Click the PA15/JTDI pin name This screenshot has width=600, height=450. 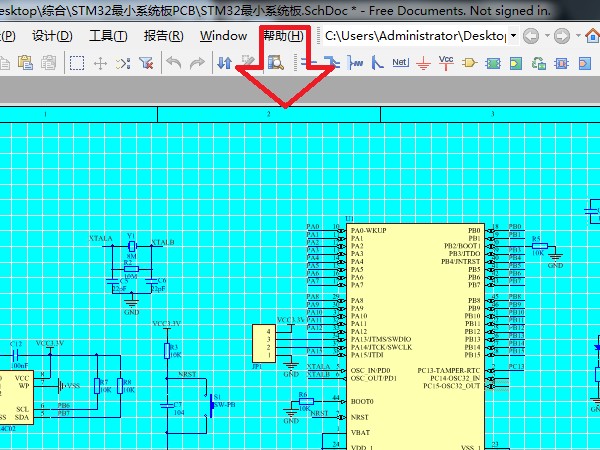367,355
